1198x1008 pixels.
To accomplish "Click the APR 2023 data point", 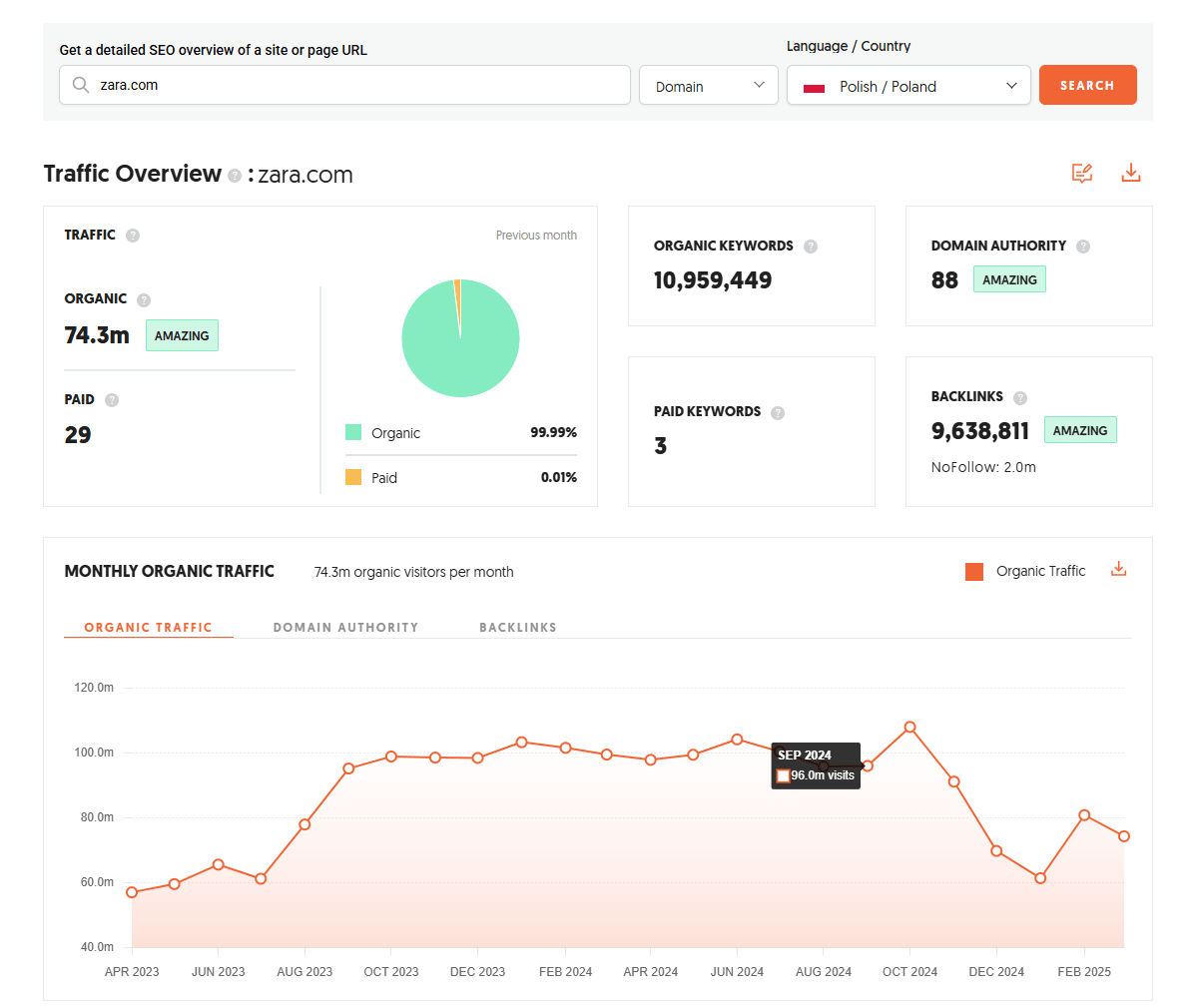I will [132, 892].
